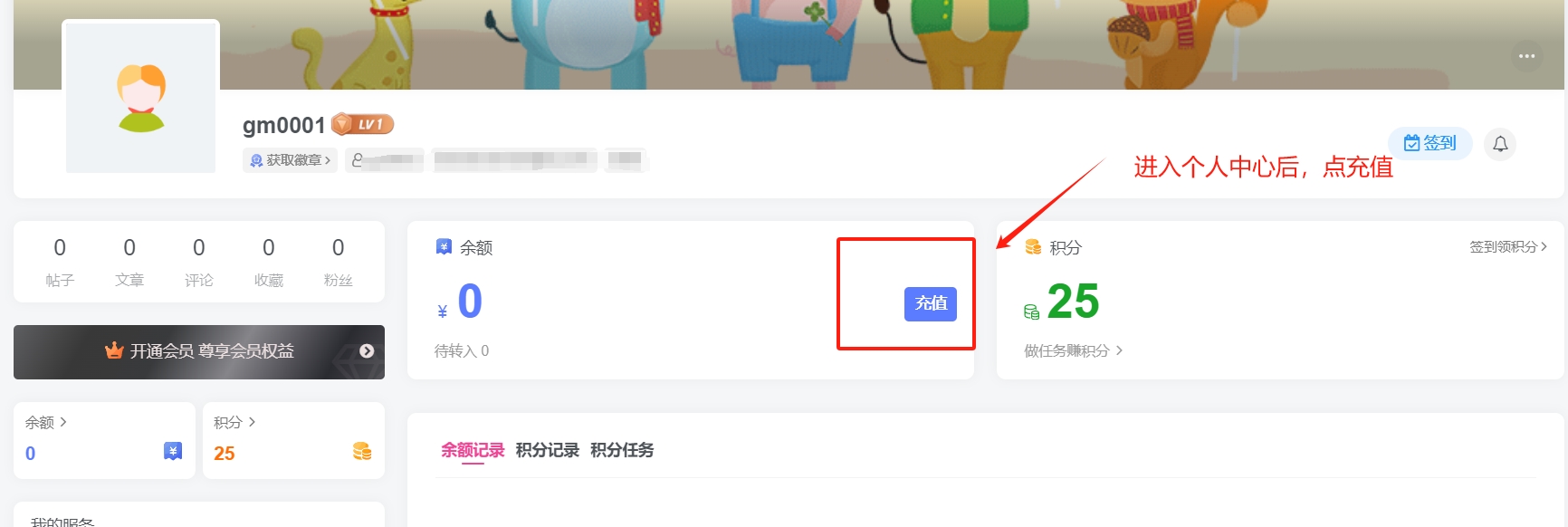Expand 做任务赚积分 link

click(1073, 350)
